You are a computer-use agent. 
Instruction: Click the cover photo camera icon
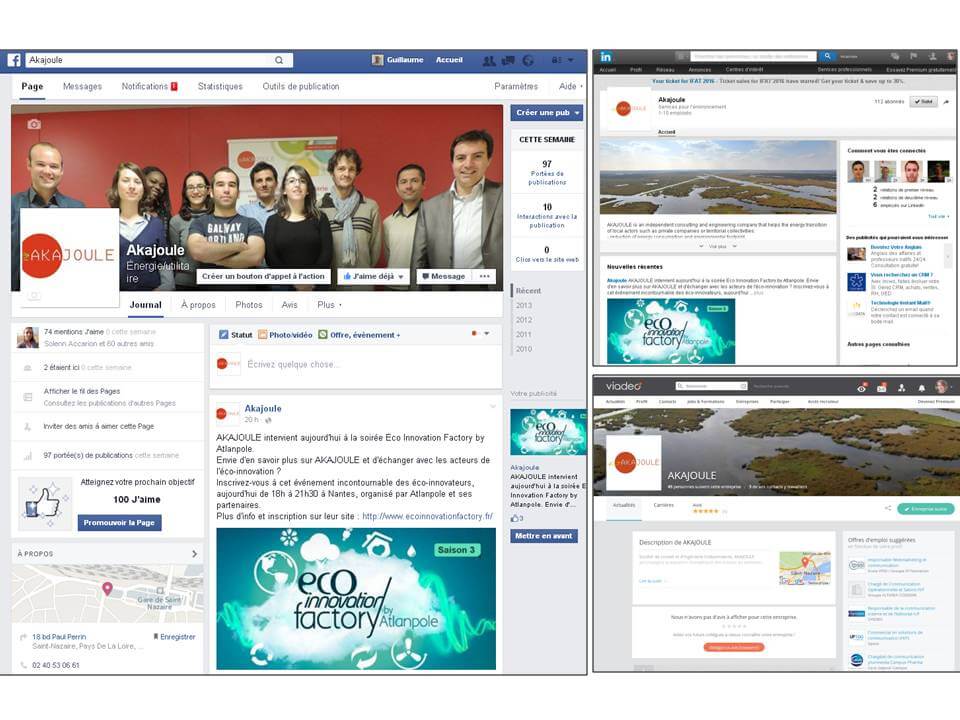[x=34, y=124]
